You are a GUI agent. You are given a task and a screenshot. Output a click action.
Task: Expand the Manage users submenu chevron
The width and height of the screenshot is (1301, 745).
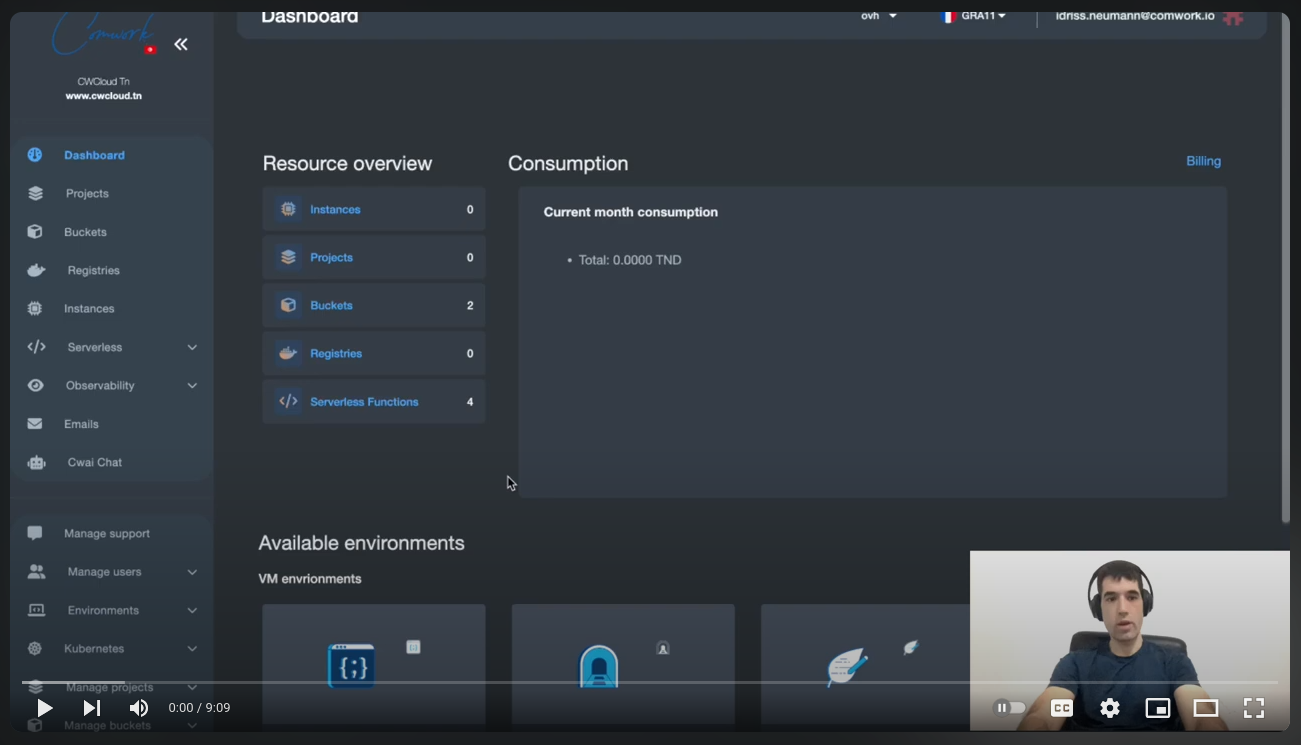[192, 572]
